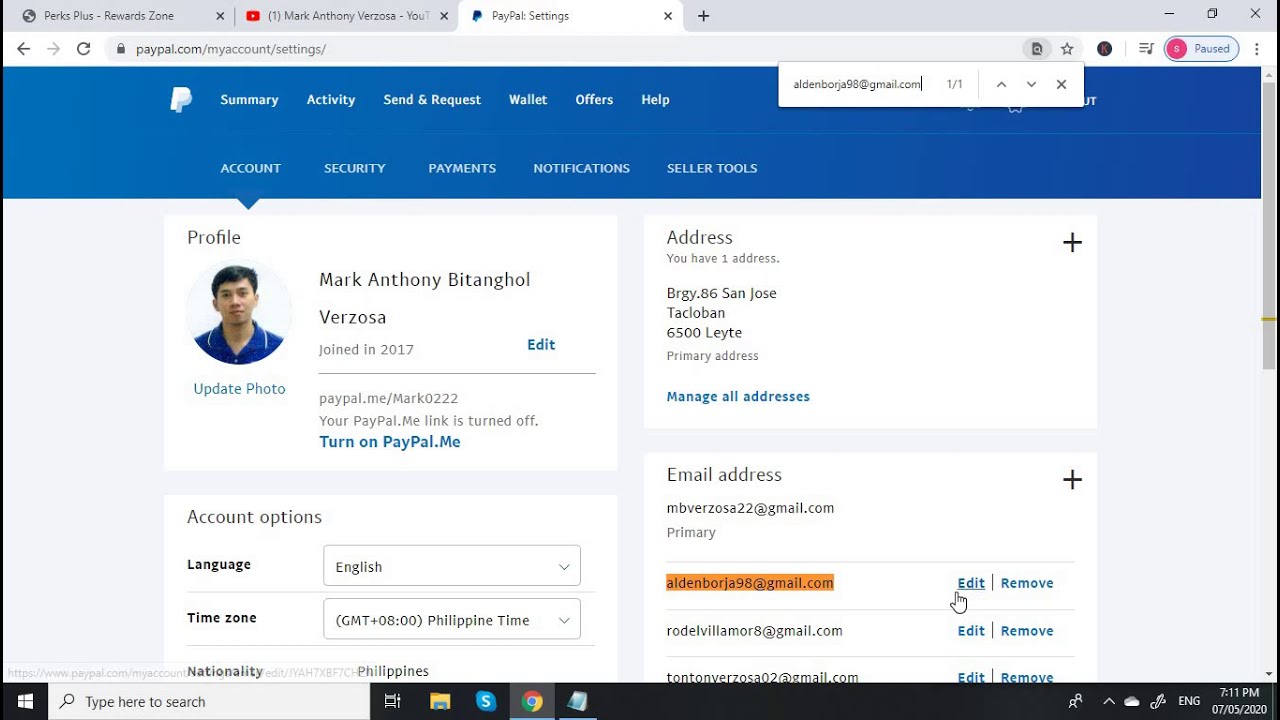1280x720 pixels.
Task: Select the mbverzosa22@gmail.com primary email text
Action: point(750,508)
